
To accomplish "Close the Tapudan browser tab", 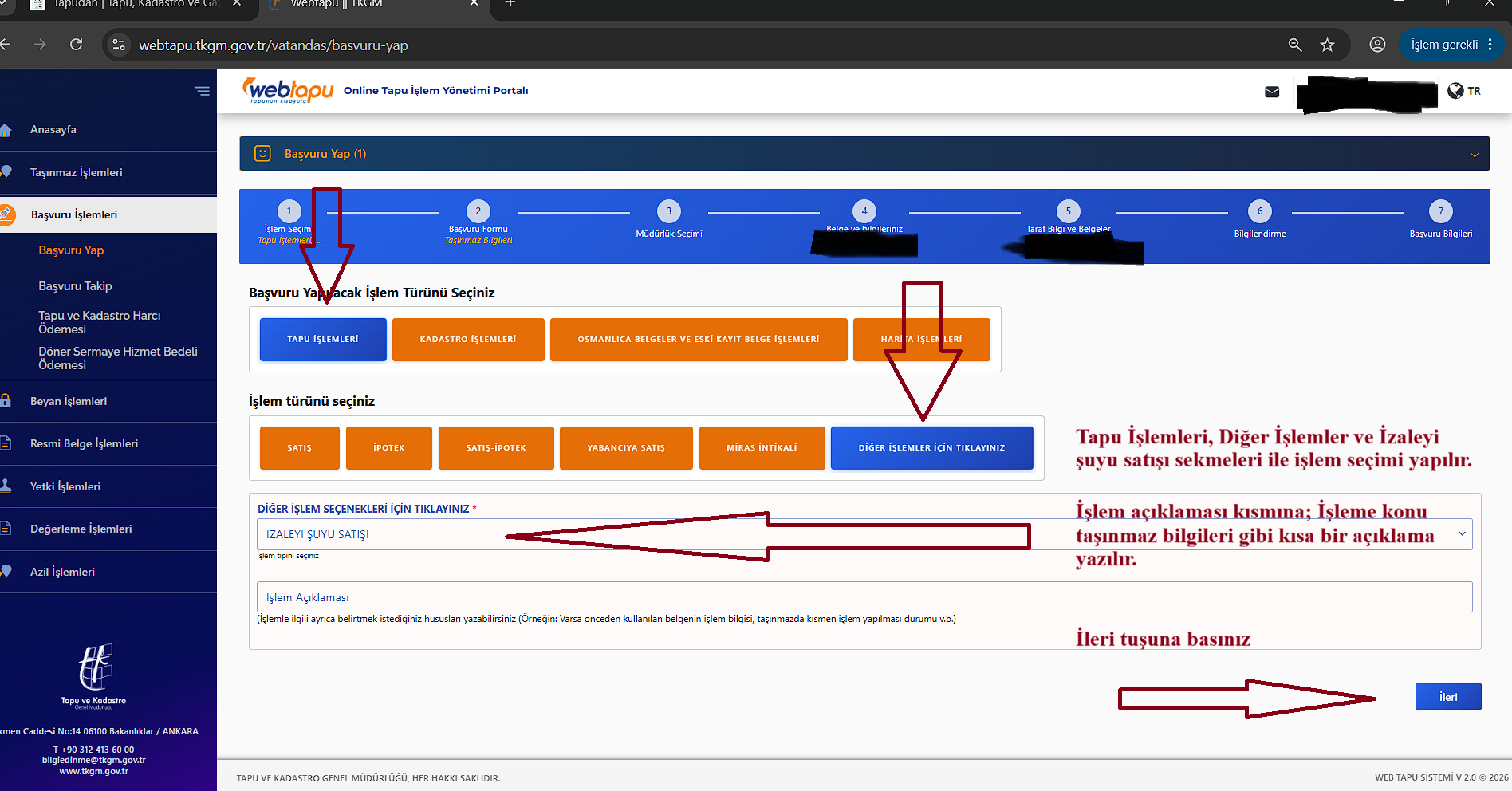I will tap(237, 4).
